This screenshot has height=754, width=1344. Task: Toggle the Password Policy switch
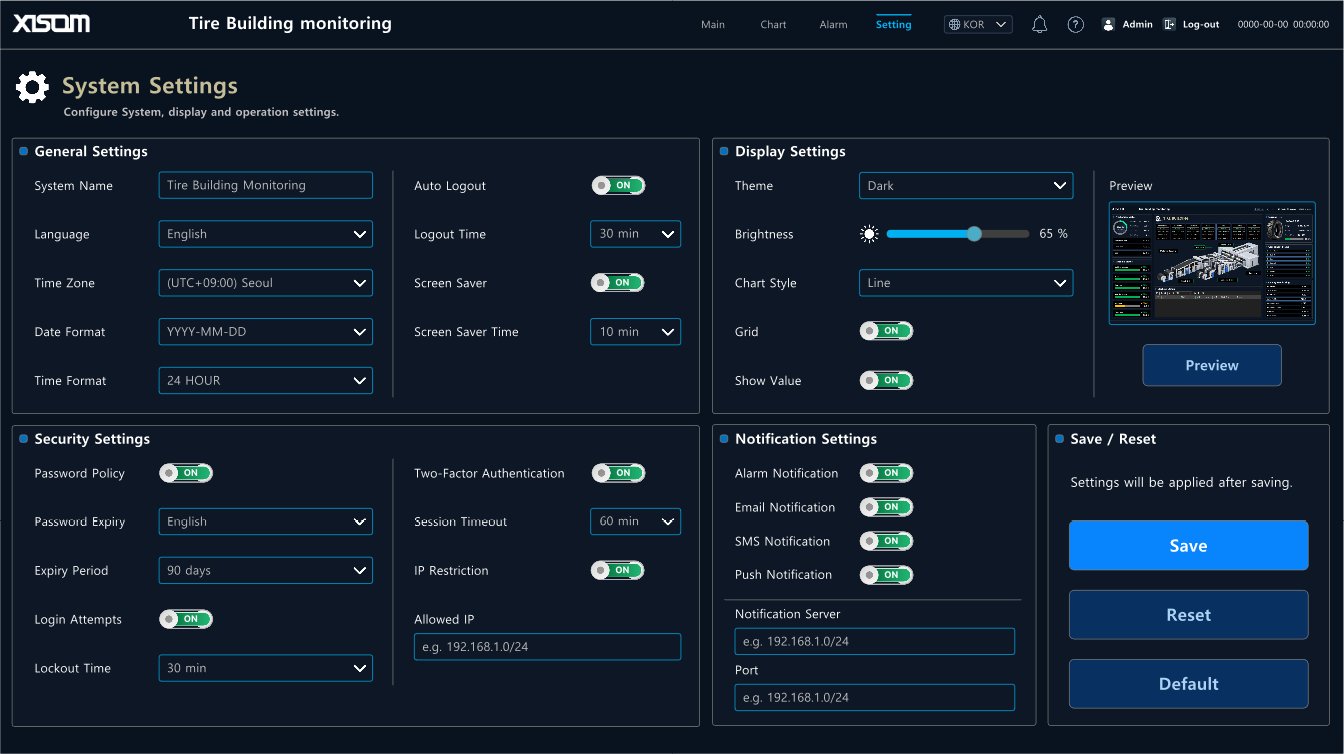186,473
